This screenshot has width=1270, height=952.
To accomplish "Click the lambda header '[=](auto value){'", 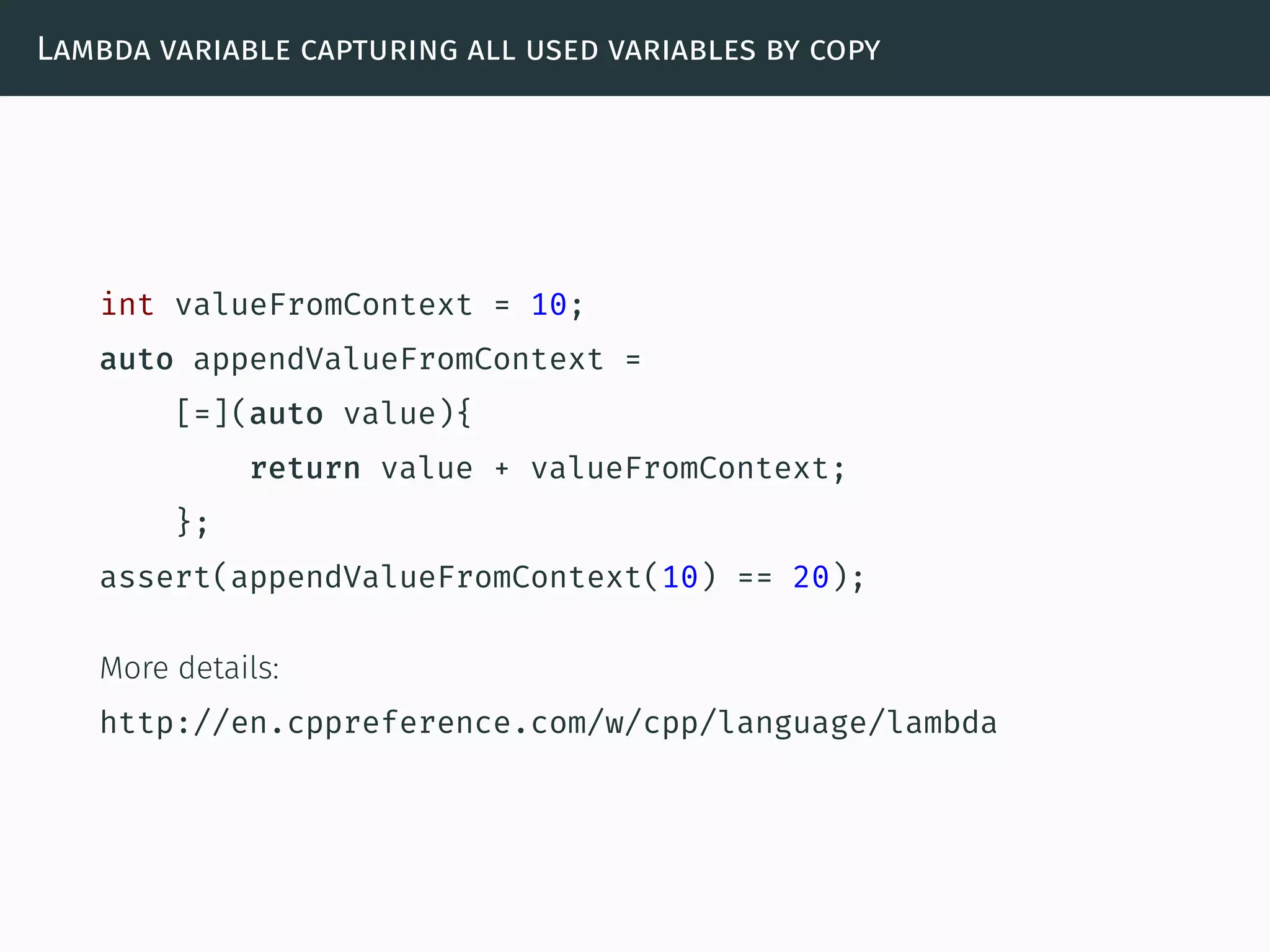I will click(x=324, y=413).
